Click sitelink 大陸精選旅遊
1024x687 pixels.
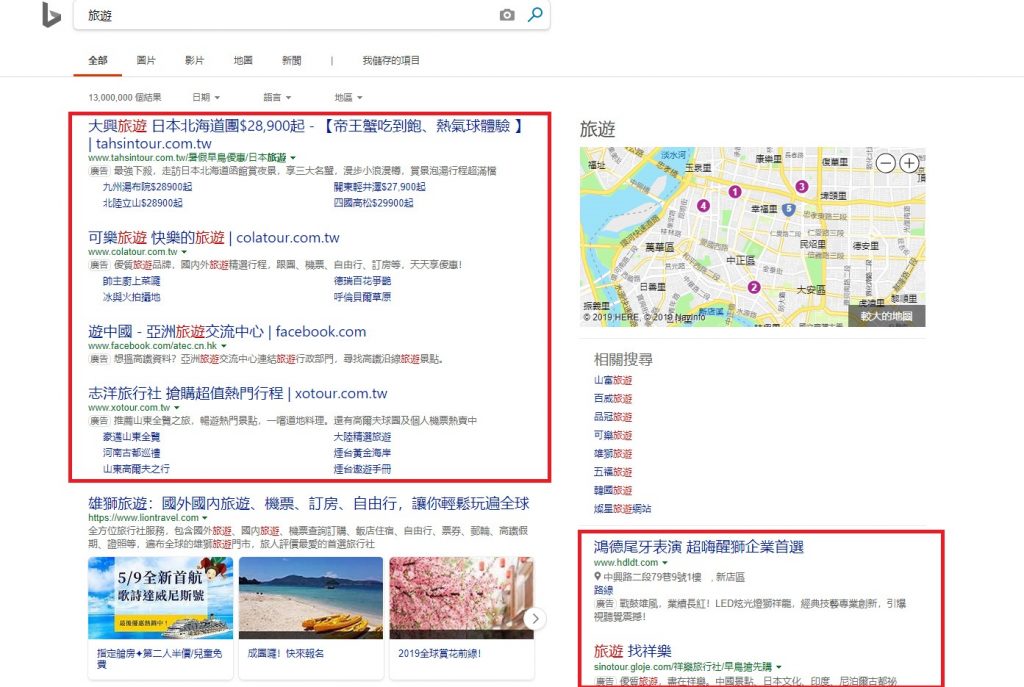click(362, 437)
